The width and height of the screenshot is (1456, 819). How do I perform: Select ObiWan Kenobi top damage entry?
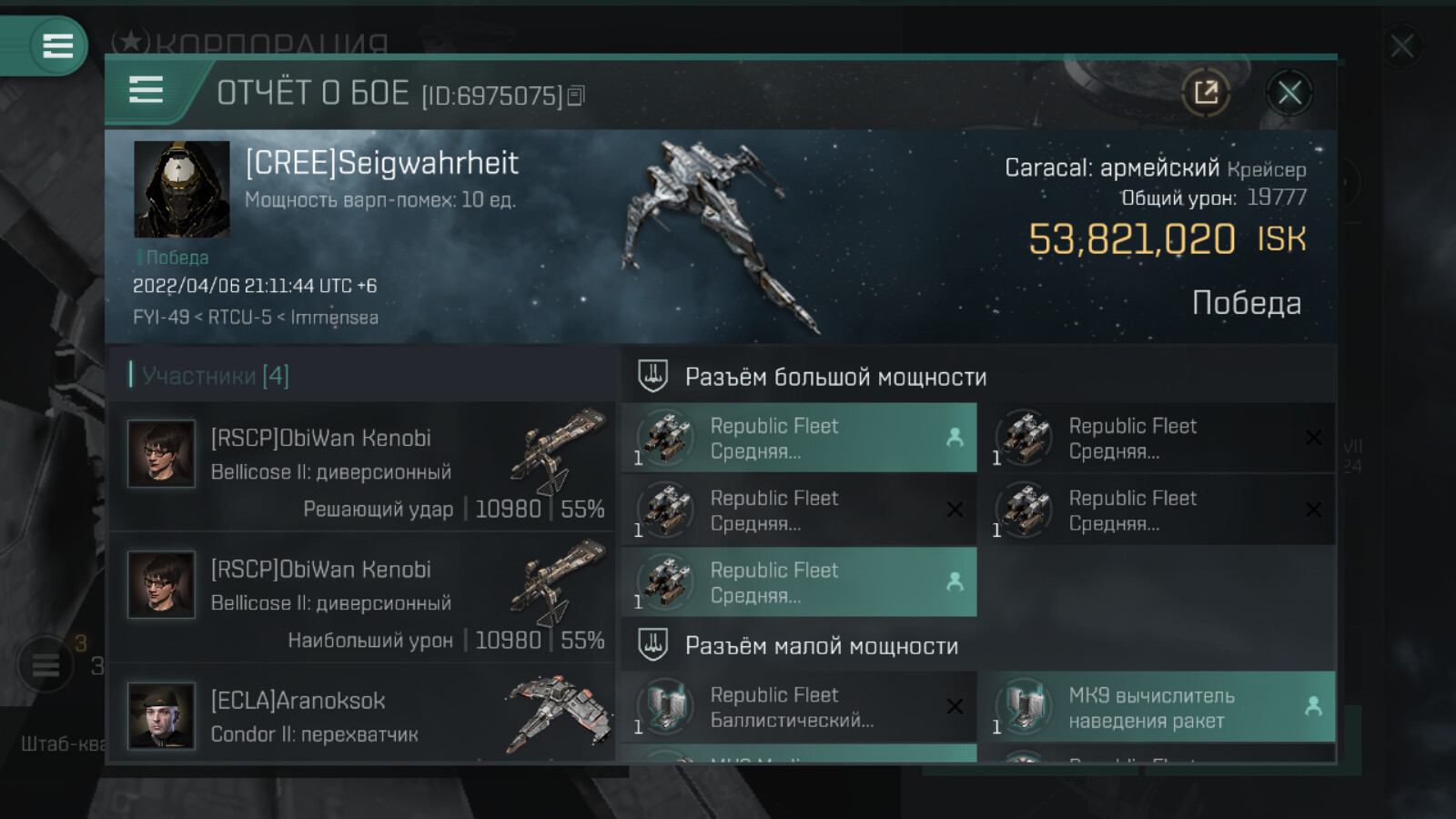362,599
